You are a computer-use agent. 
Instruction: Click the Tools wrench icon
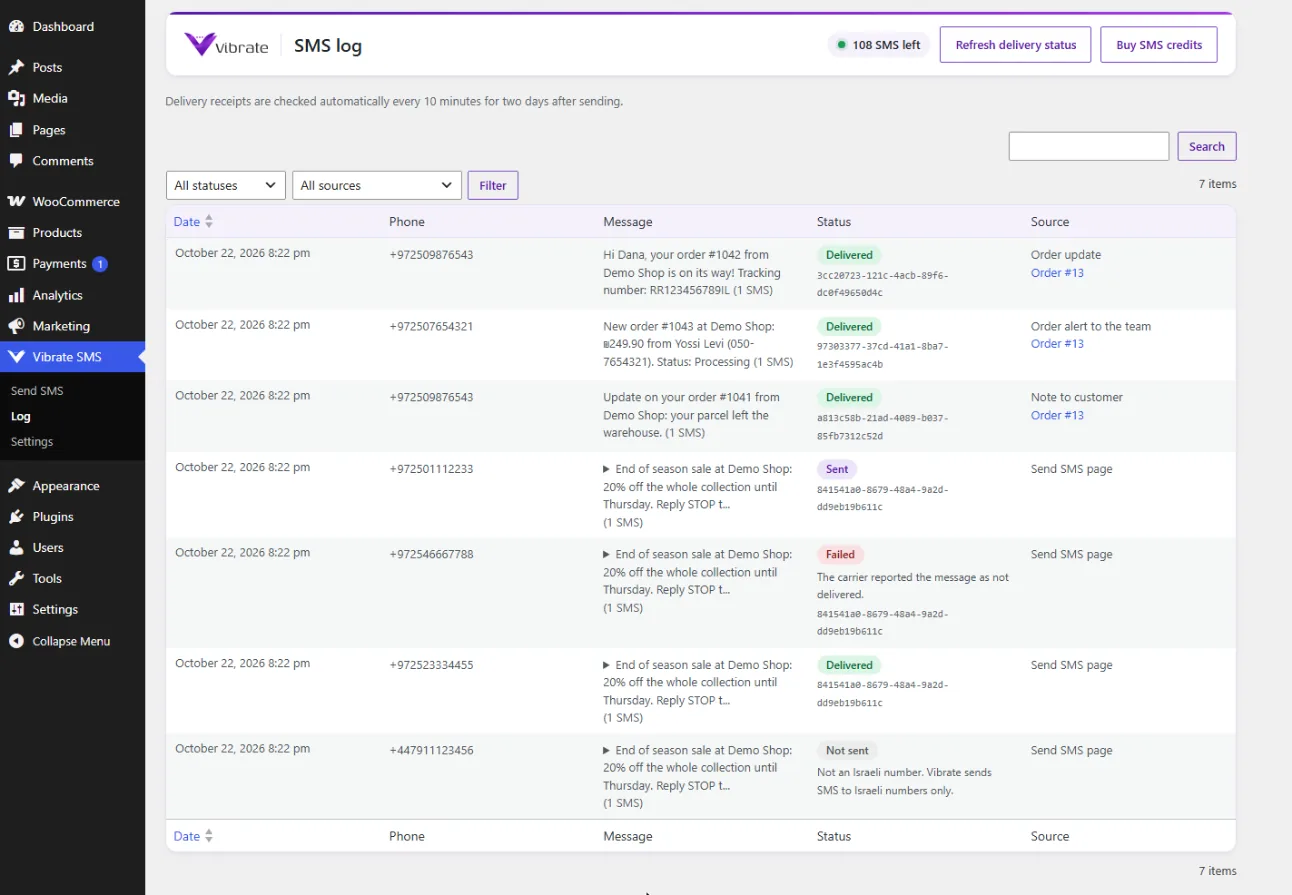pos(16,579)
